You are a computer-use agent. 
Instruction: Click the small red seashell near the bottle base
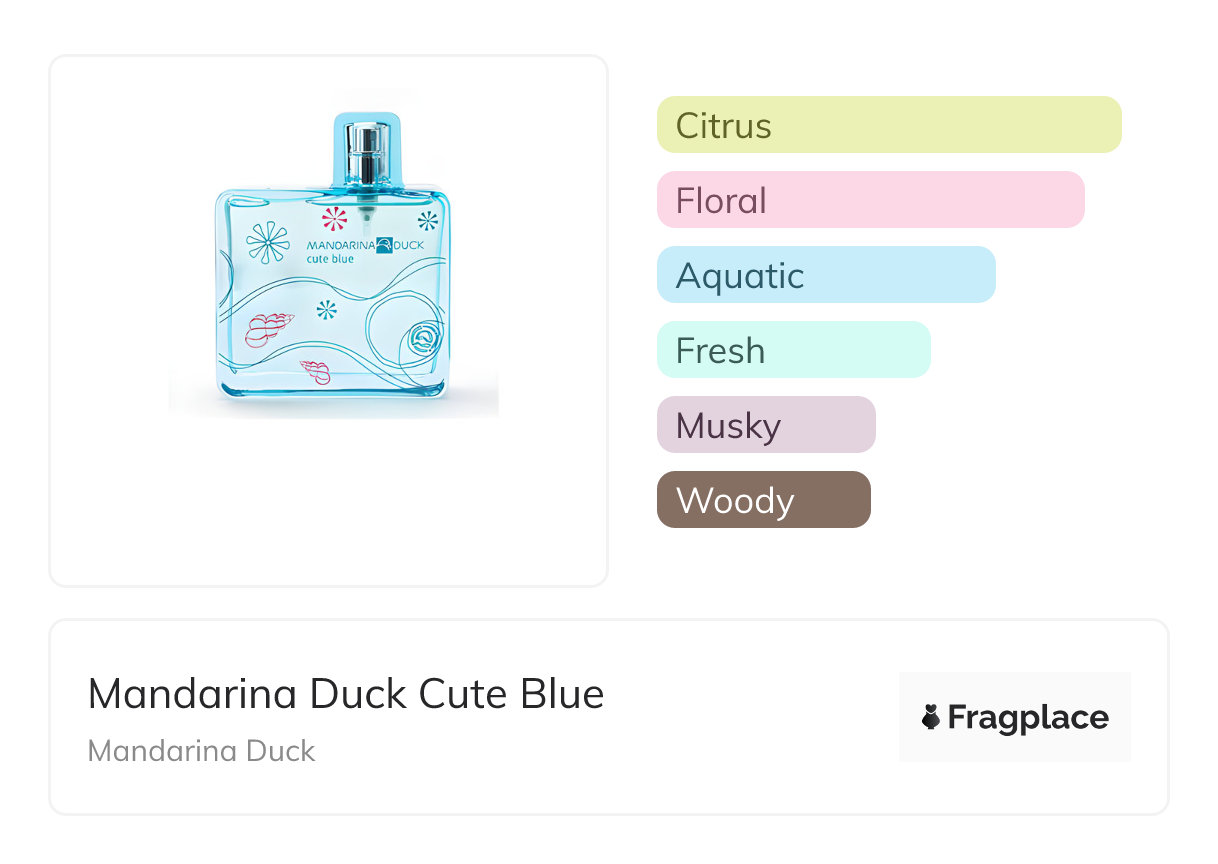[316, 372]
